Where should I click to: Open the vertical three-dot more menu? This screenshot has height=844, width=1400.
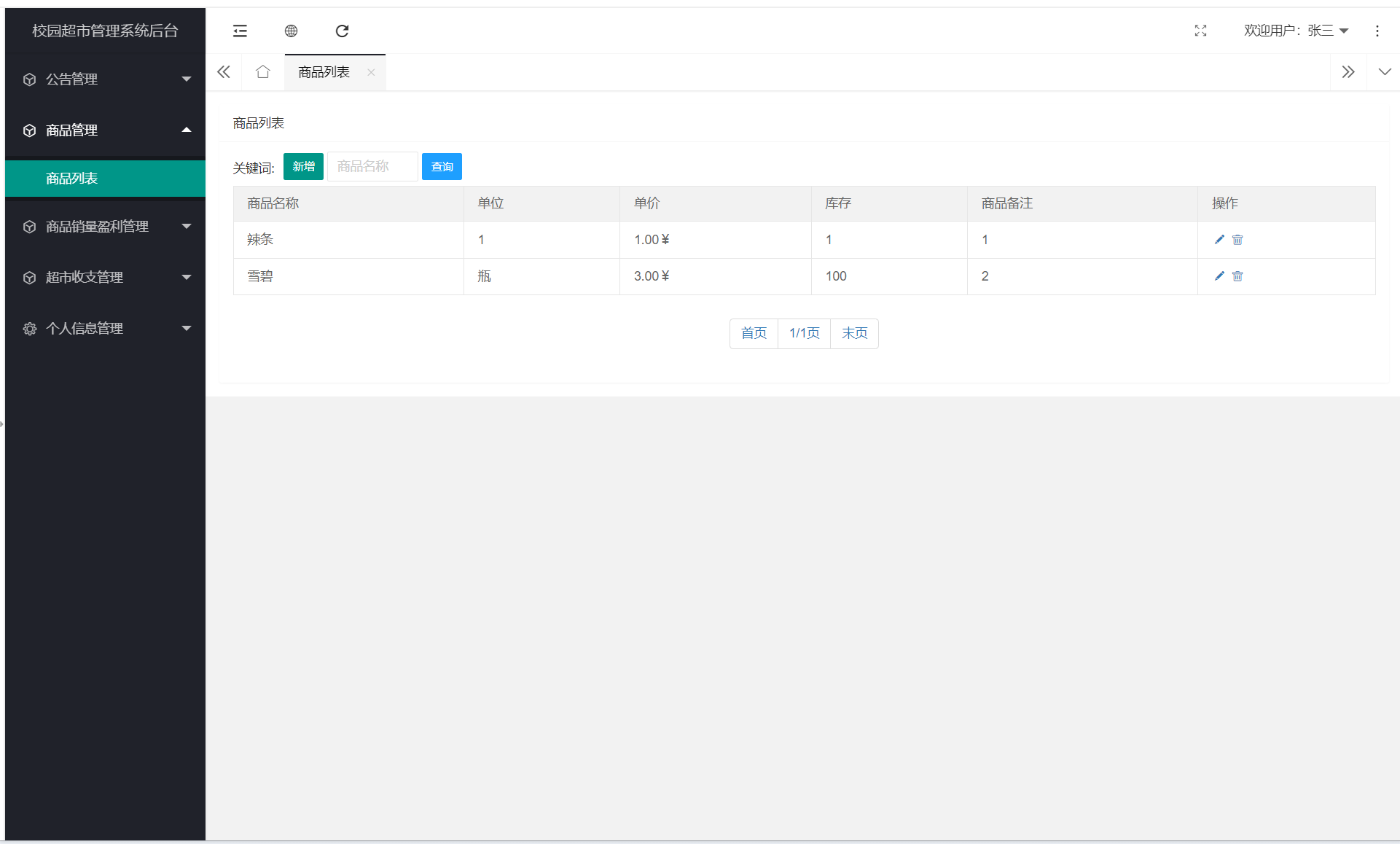click(1377, 31)
